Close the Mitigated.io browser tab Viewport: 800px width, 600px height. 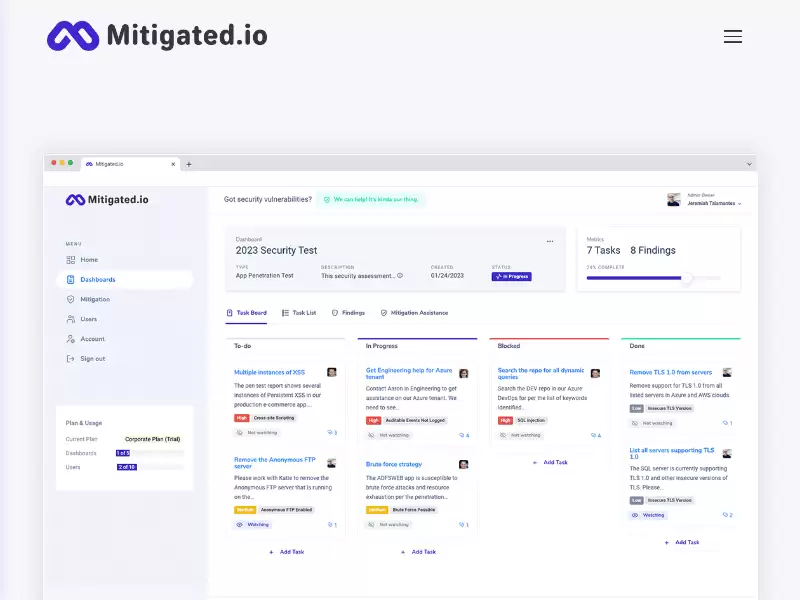[173, 164]
